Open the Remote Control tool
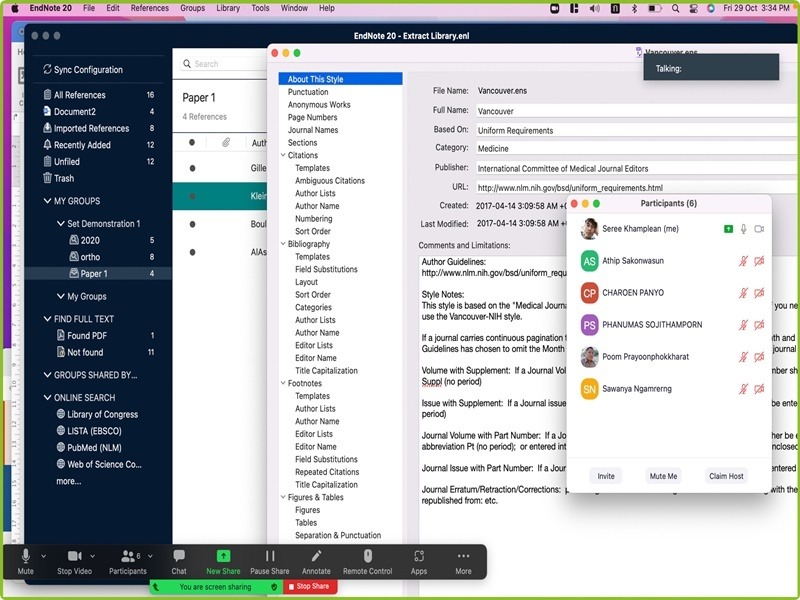The width and height of the screenshot is (800, 600). (367, 557)
